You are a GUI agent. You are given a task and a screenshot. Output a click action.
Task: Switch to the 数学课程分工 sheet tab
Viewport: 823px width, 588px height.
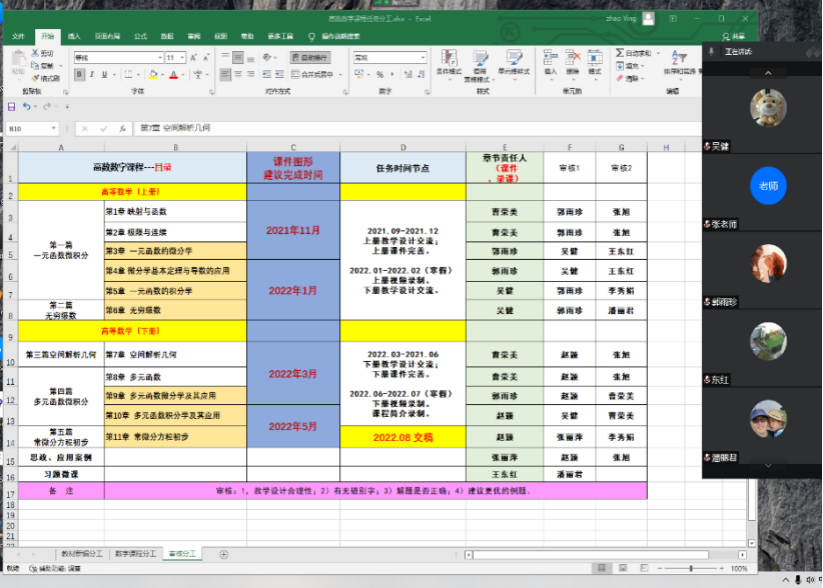(135, 553)
